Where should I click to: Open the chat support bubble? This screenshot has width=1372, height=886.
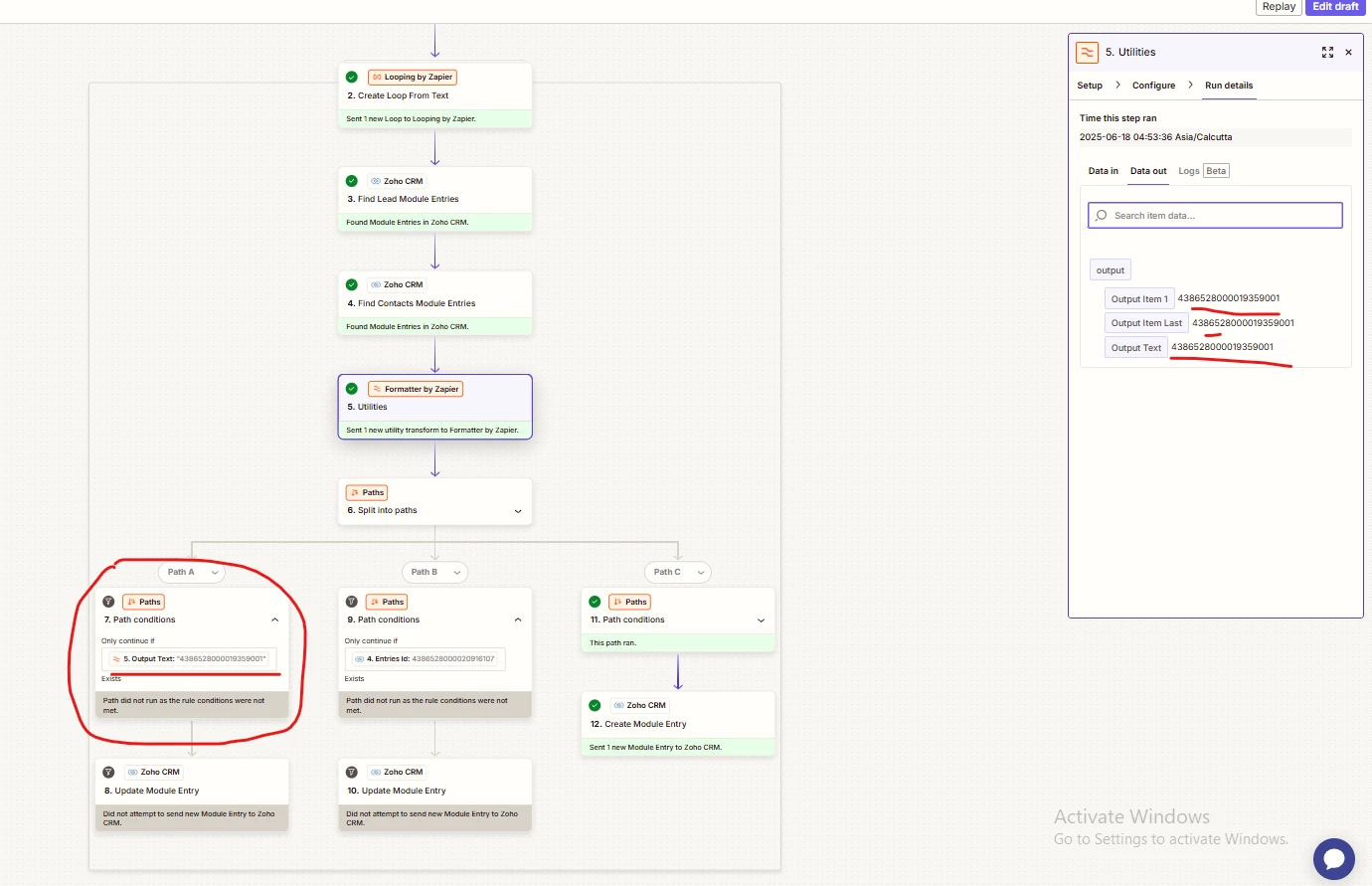[1334, 859]
